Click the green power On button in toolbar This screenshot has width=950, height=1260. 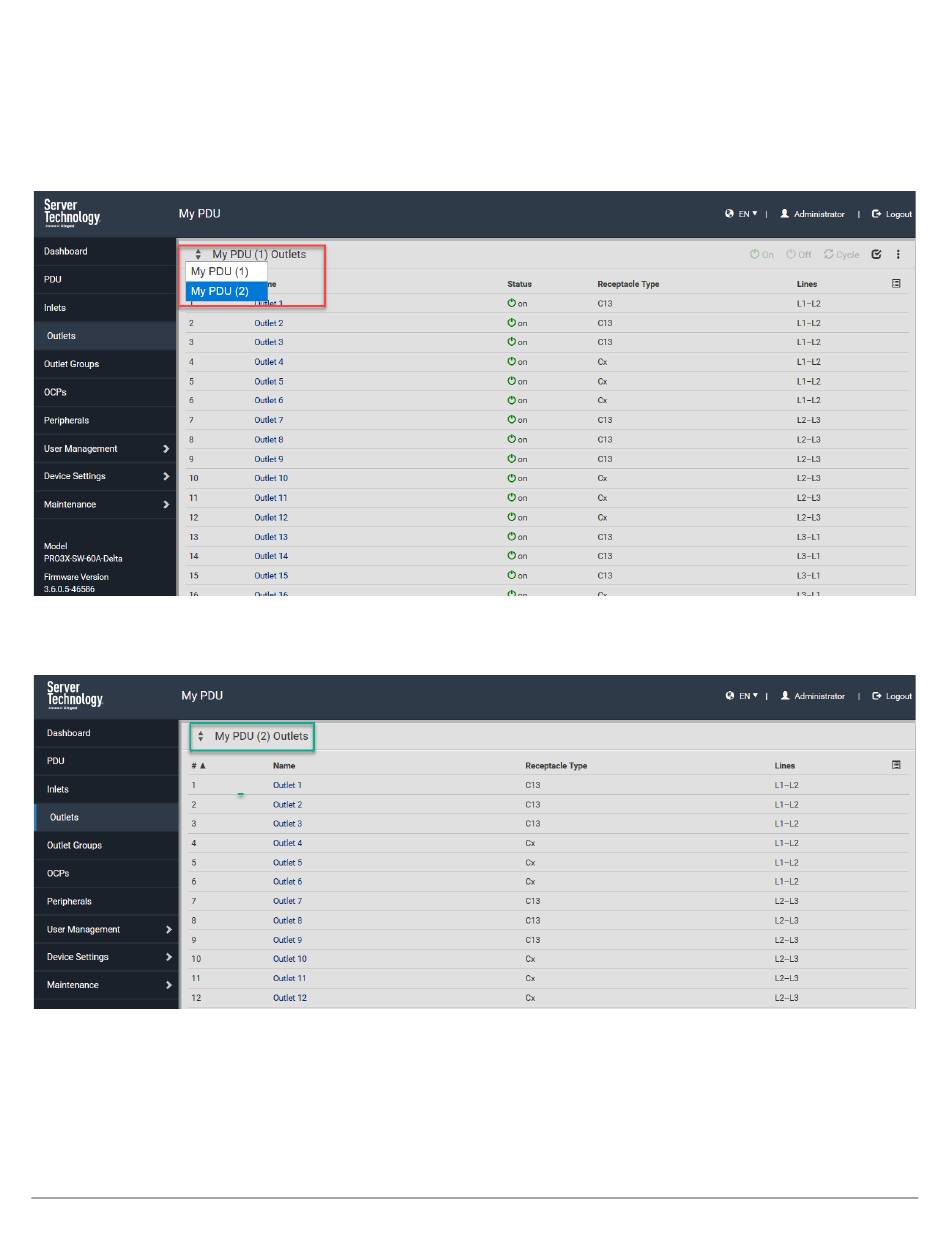[762, 255]
